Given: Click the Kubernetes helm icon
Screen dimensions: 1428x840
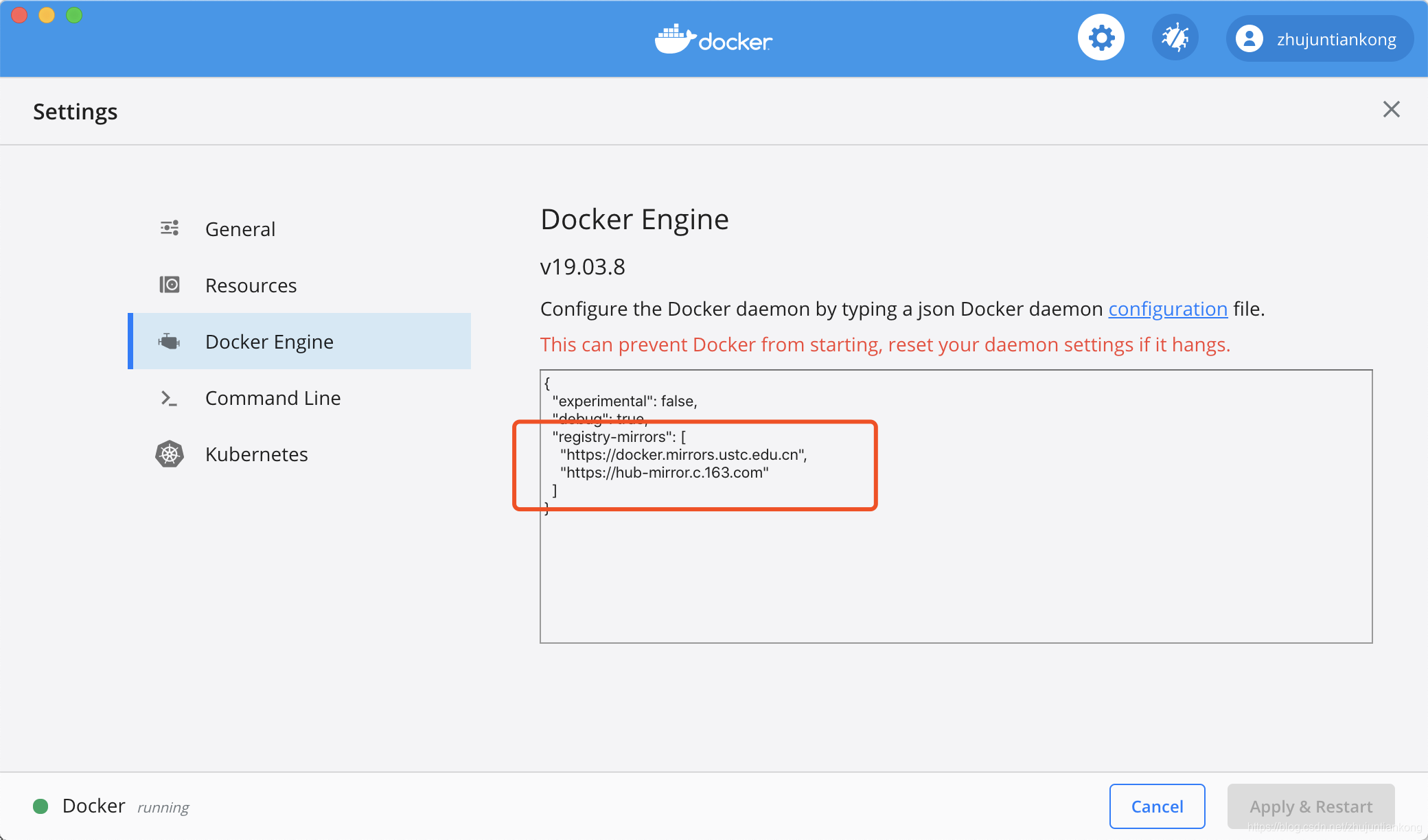Looking at the screenshot, I should (169, 454).
